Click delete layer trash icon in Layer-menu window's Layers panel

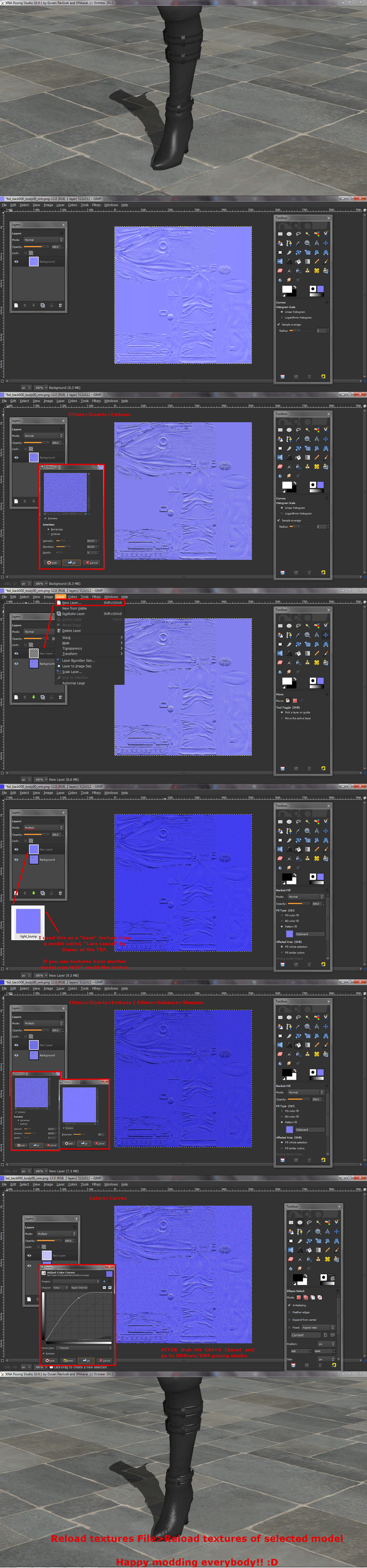[x=60, y=697]
